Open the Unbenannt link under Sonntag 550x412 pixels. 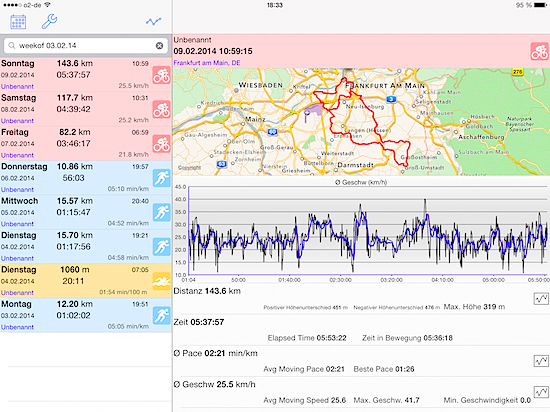tap(17, 87)
